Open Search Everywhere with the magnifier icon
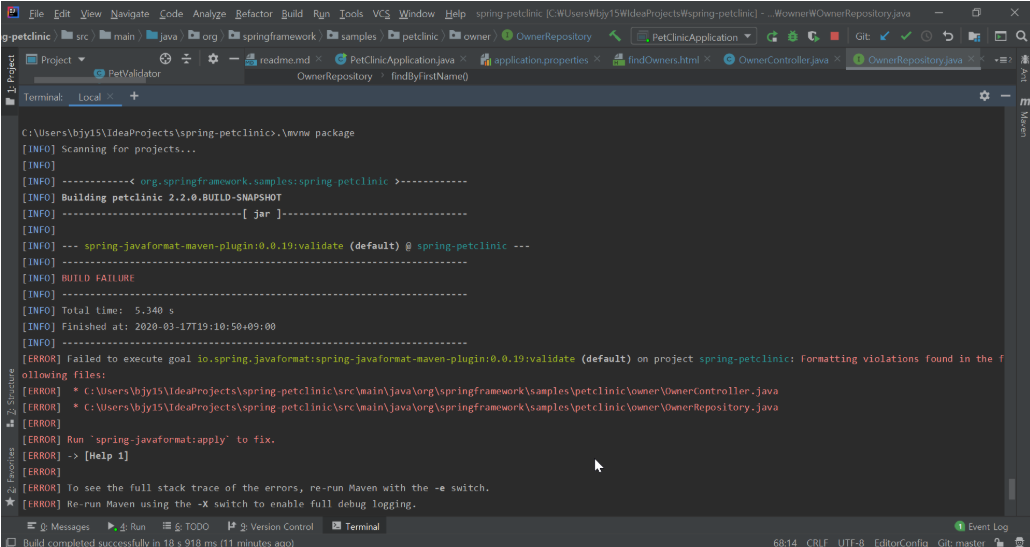Viewport: 1030px width, 547px height. 1021,37
